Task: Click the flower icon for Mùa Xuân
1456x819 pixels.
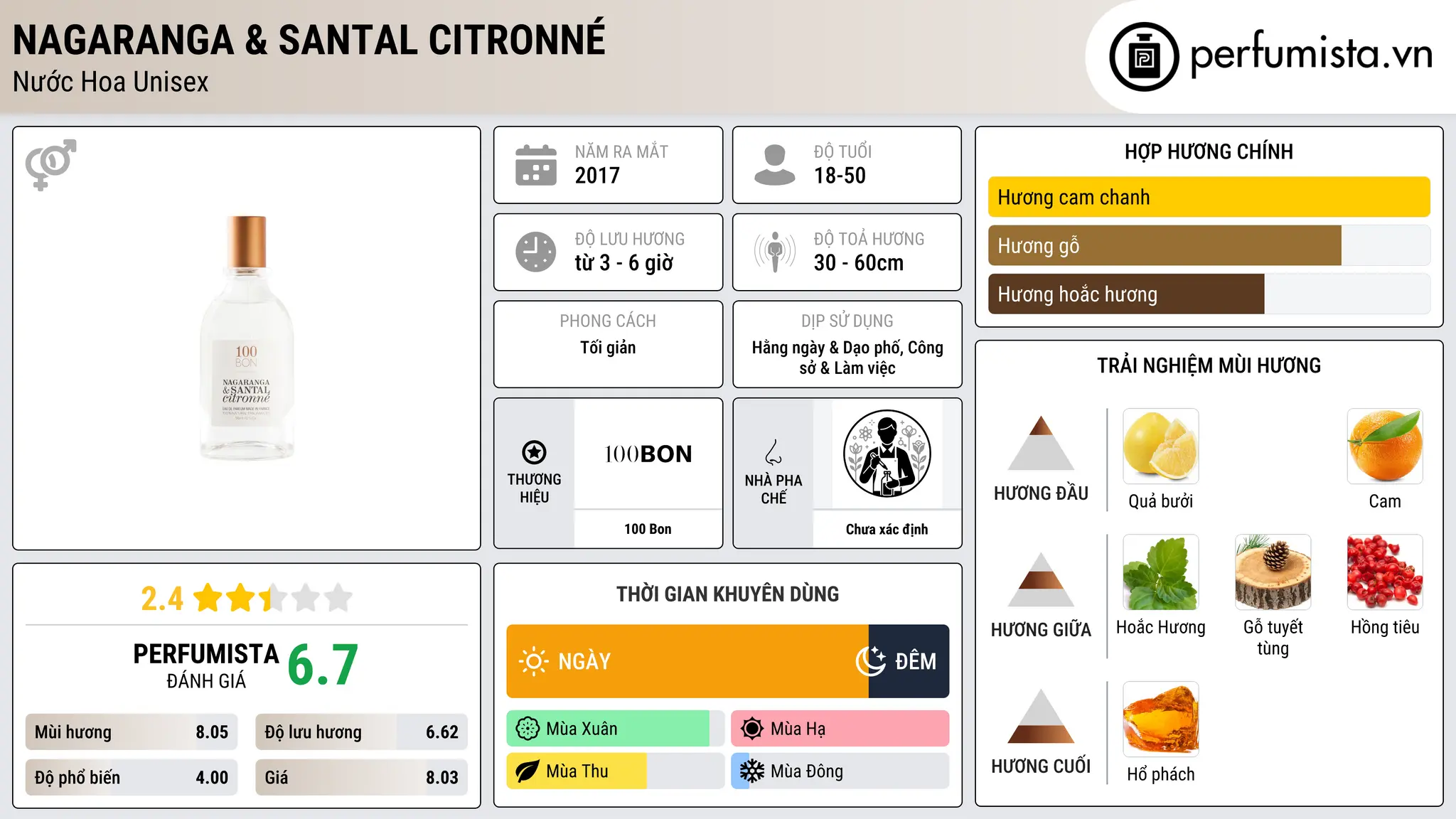Action: [x=528, y=729]
